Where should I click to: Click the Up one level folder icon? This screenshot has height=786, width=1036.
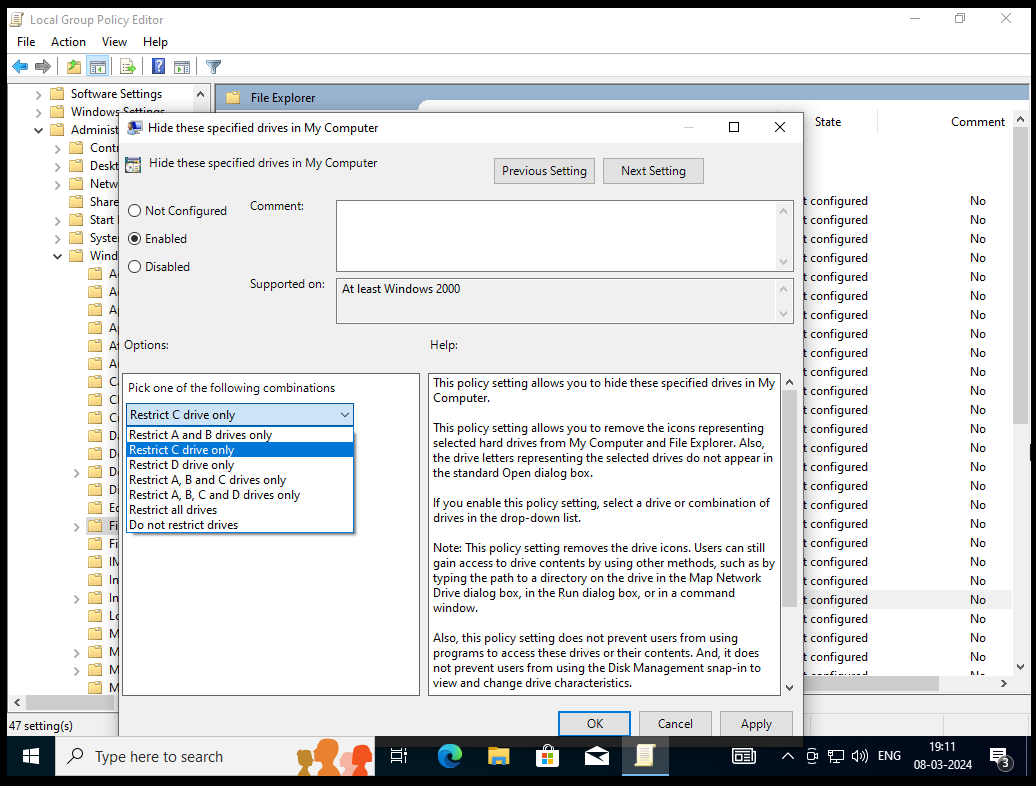[x=74, y=67]
